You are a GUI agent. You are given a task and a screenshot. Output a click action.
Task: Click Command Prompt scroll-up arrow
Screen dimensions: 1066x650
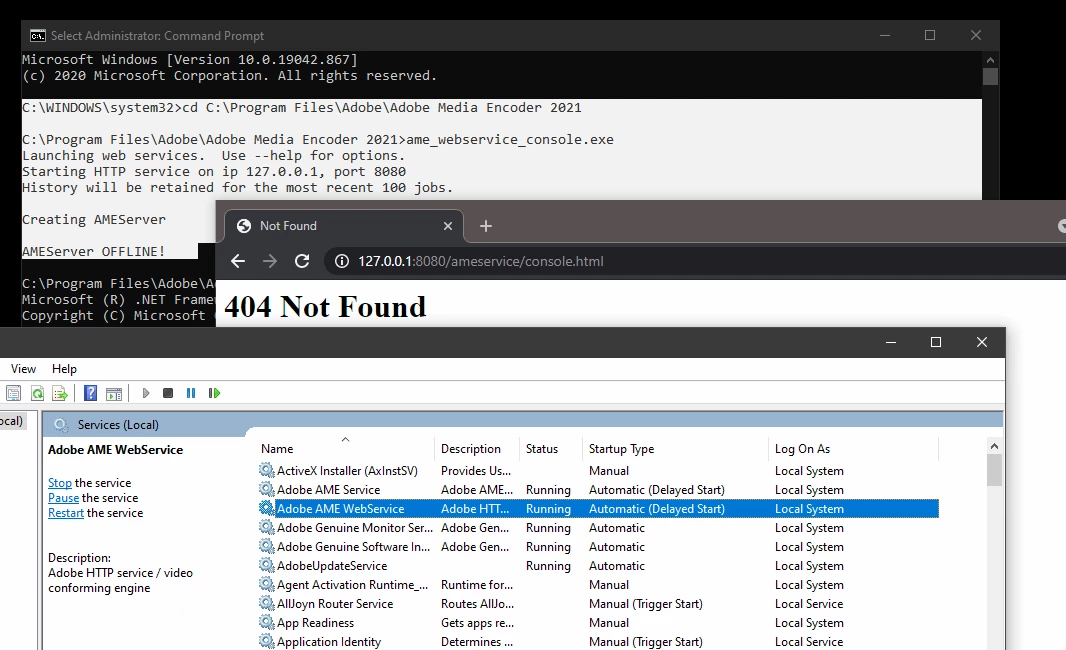(x=991, y=60)
